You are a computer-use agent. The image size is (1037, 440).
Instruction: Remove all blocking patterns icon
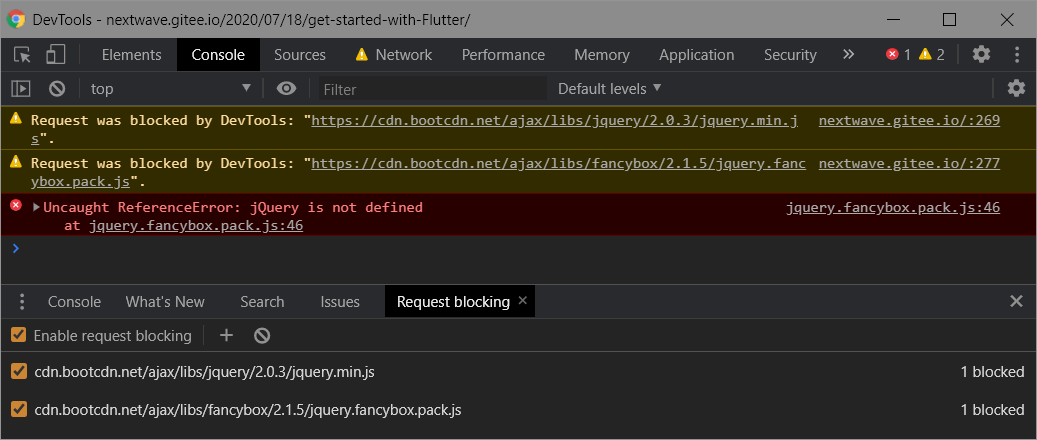(x=262, y=335)
